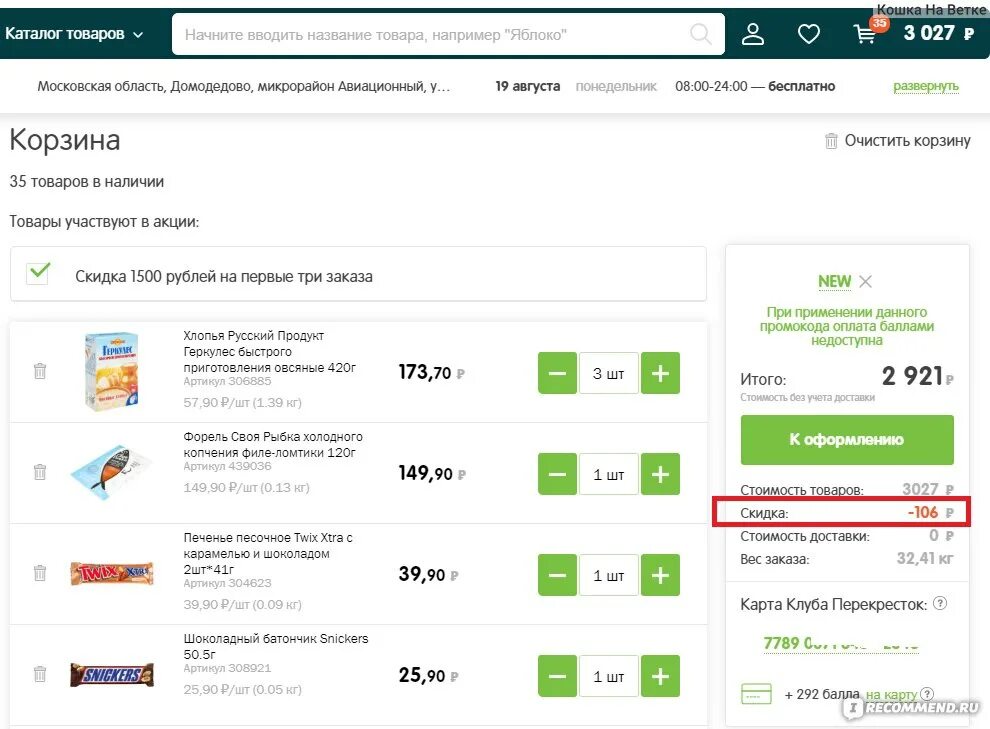Open Шоколадный батончик Snickers product title
The width and height of the screenshot is (990, 729).
click(x=275, y=646)
